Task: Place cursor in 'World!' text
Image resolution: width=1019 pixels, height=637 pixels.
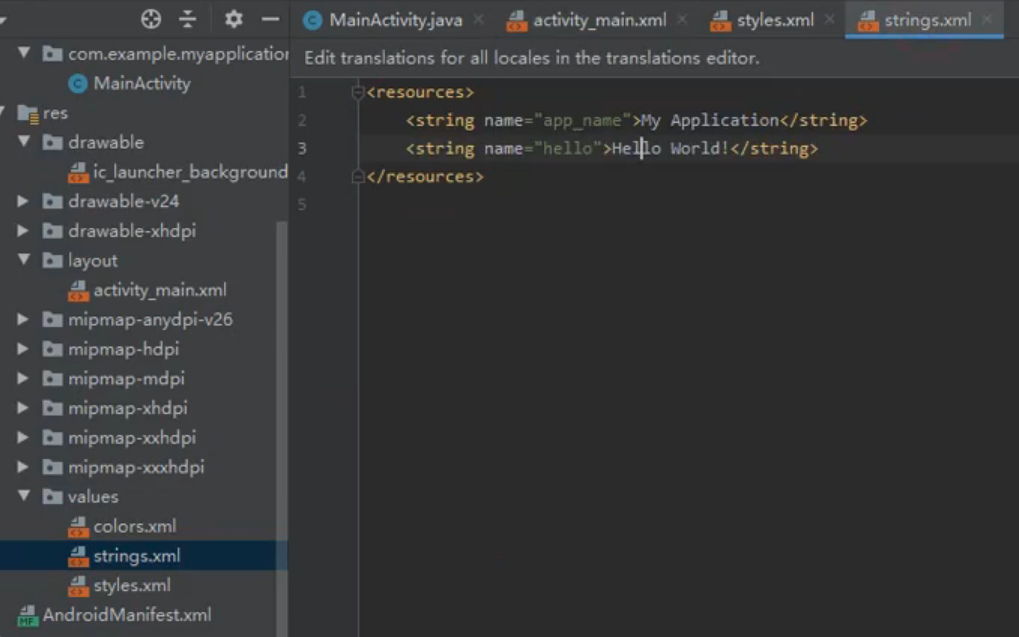Action: click(x=700, y=148)
